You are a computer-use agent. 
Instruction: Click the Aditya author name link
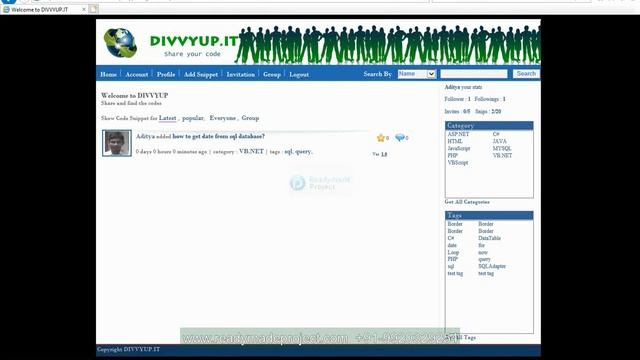click(x=145, y=136)
